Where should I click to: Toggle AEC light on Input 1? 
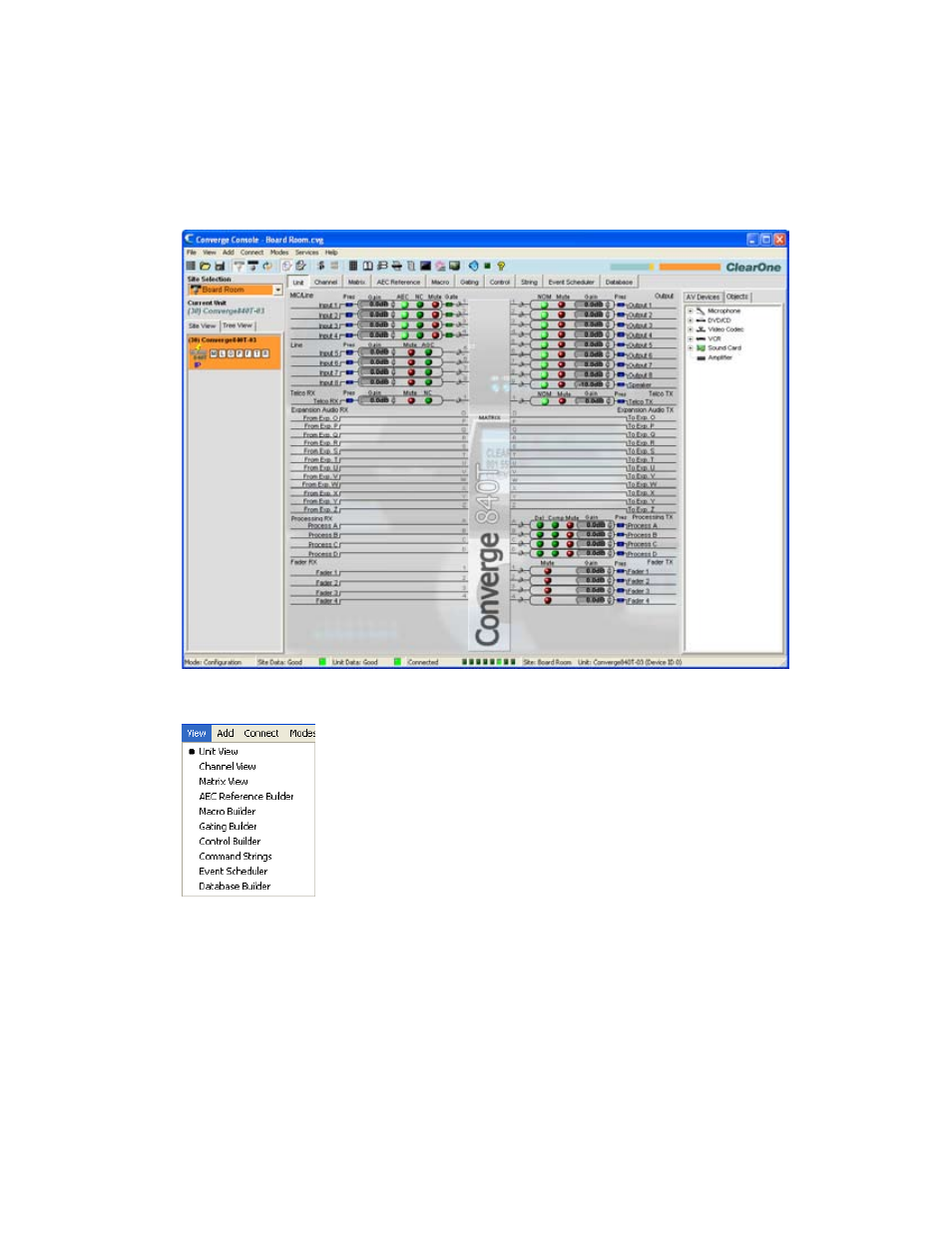coord(404,305)
